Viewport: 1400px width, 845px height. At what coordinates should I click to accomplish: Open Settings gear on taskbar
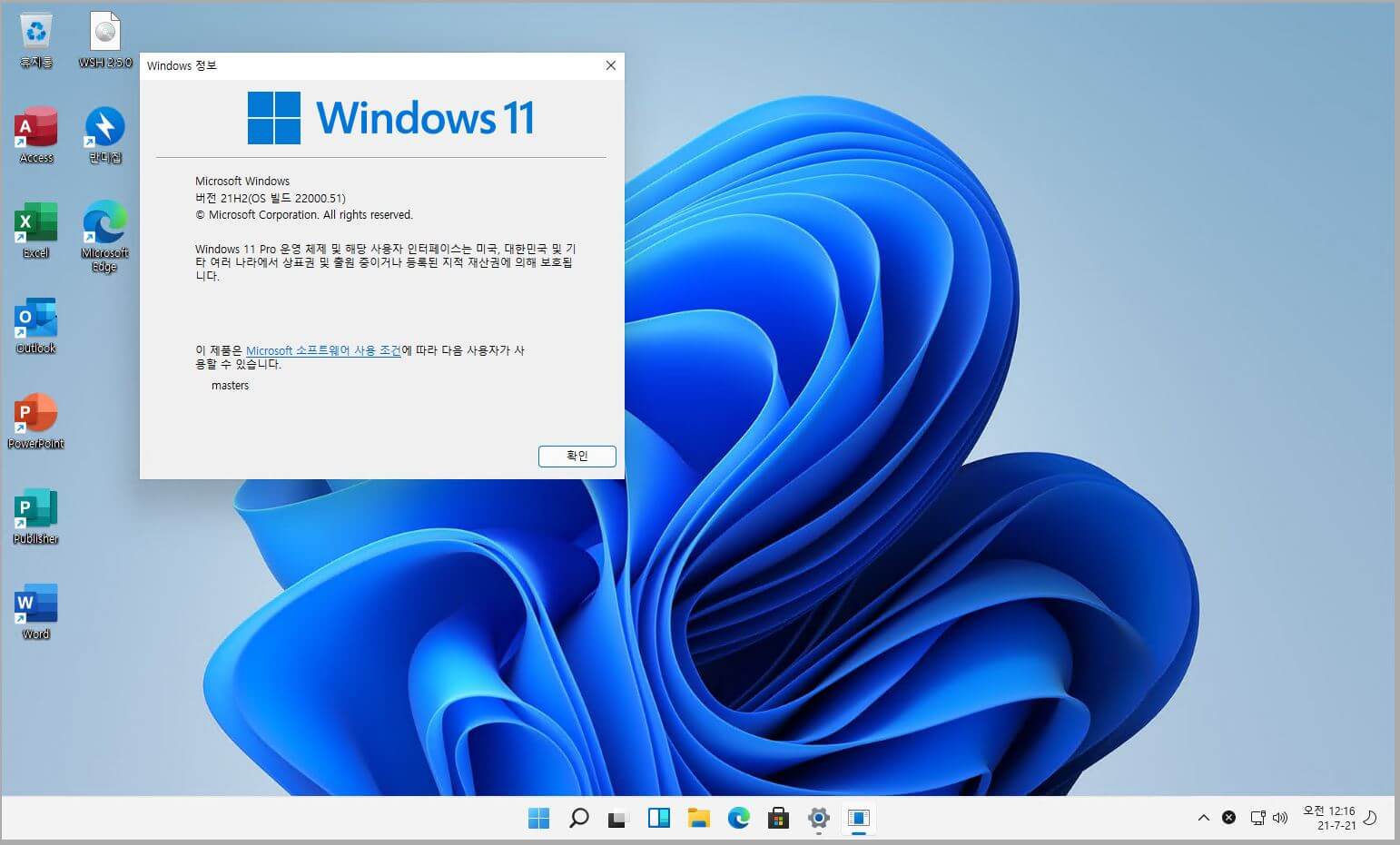tap(818, 818)
